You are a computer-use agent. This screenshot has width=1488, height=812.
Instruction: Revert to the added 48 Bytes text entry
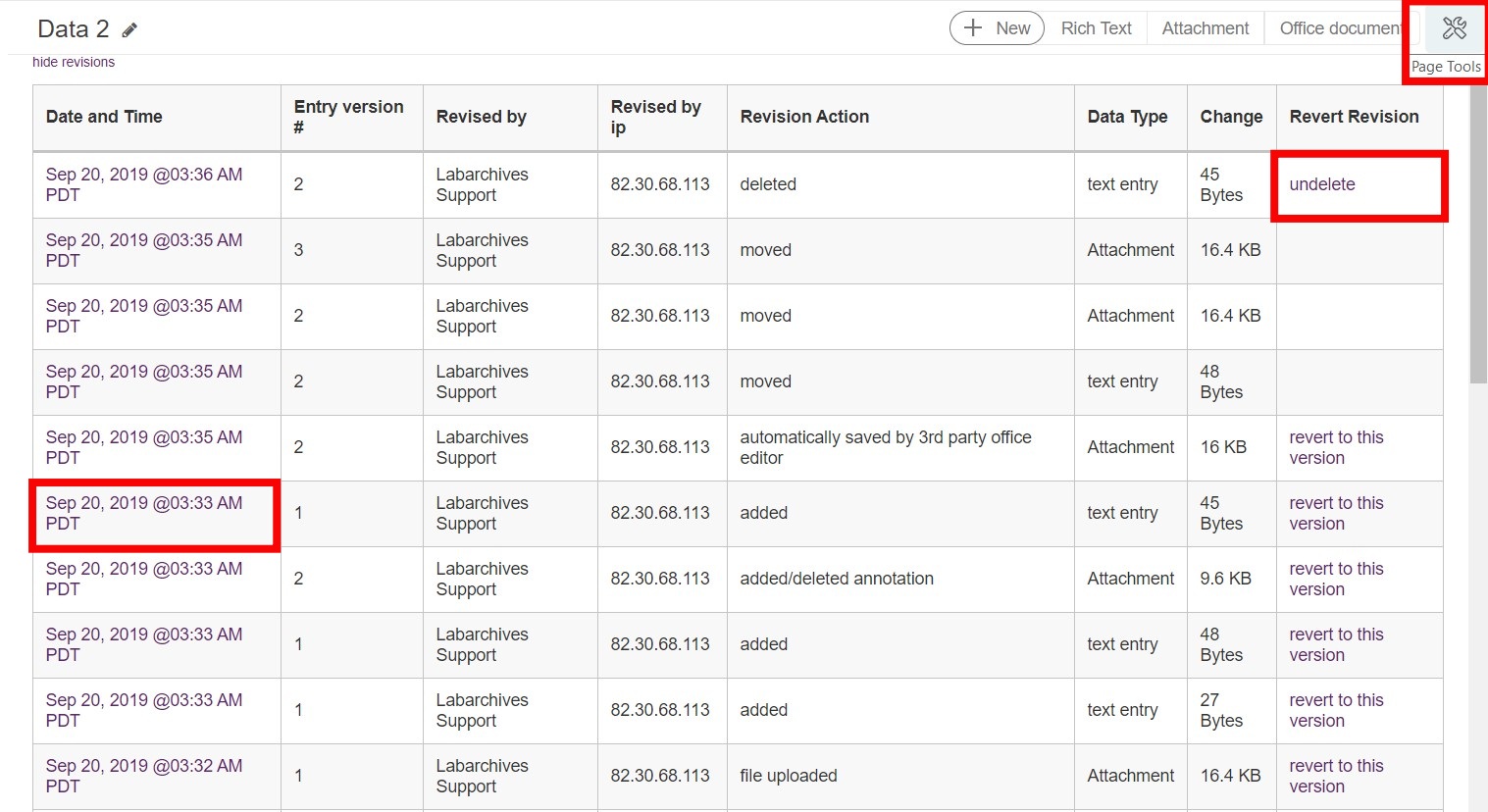click(1335, 644)
